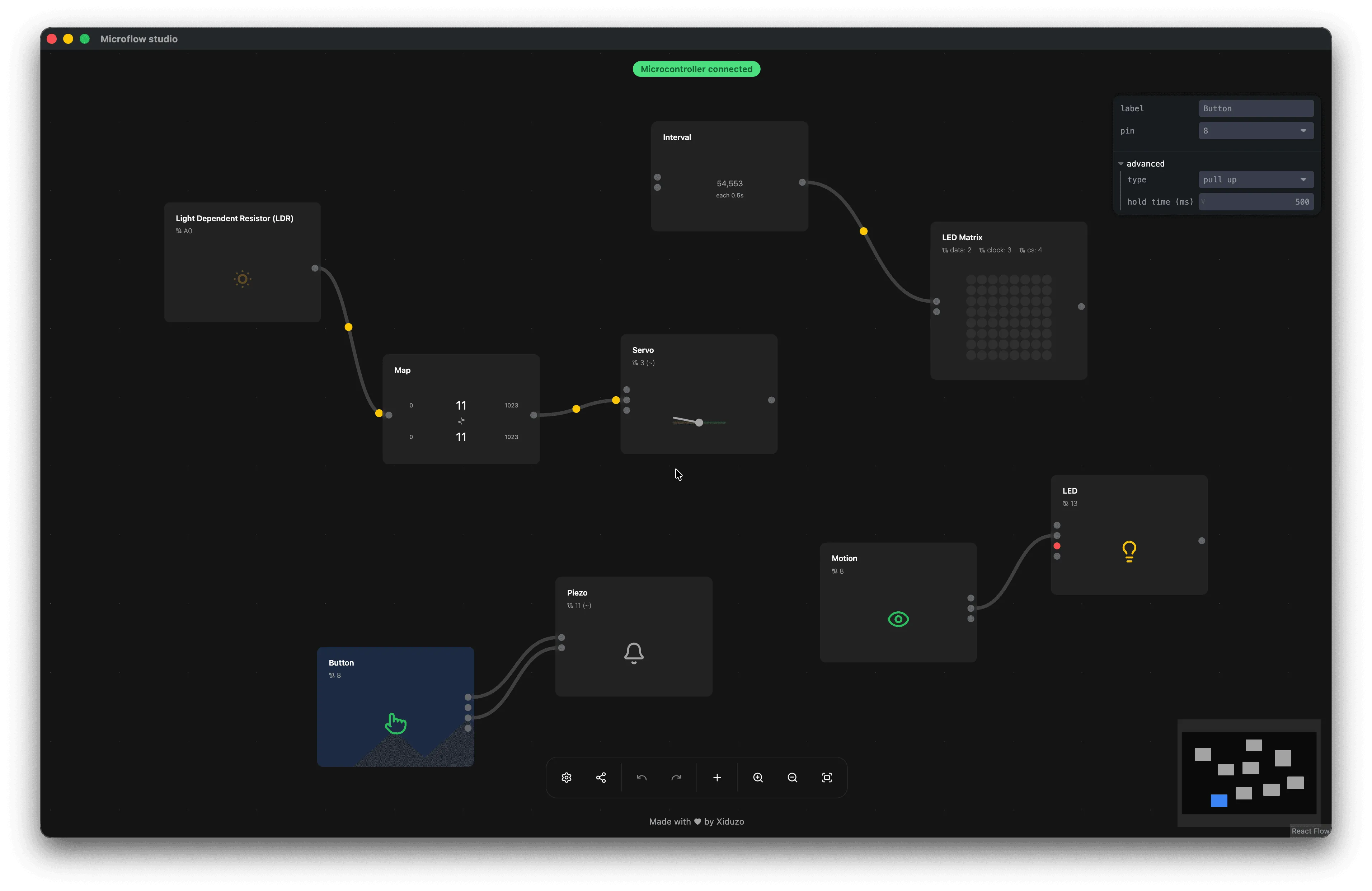Image resolution: width=1372 pixels, height=891 pixels.
Task: Click the LDR node output handle
Action: point(315,268)
